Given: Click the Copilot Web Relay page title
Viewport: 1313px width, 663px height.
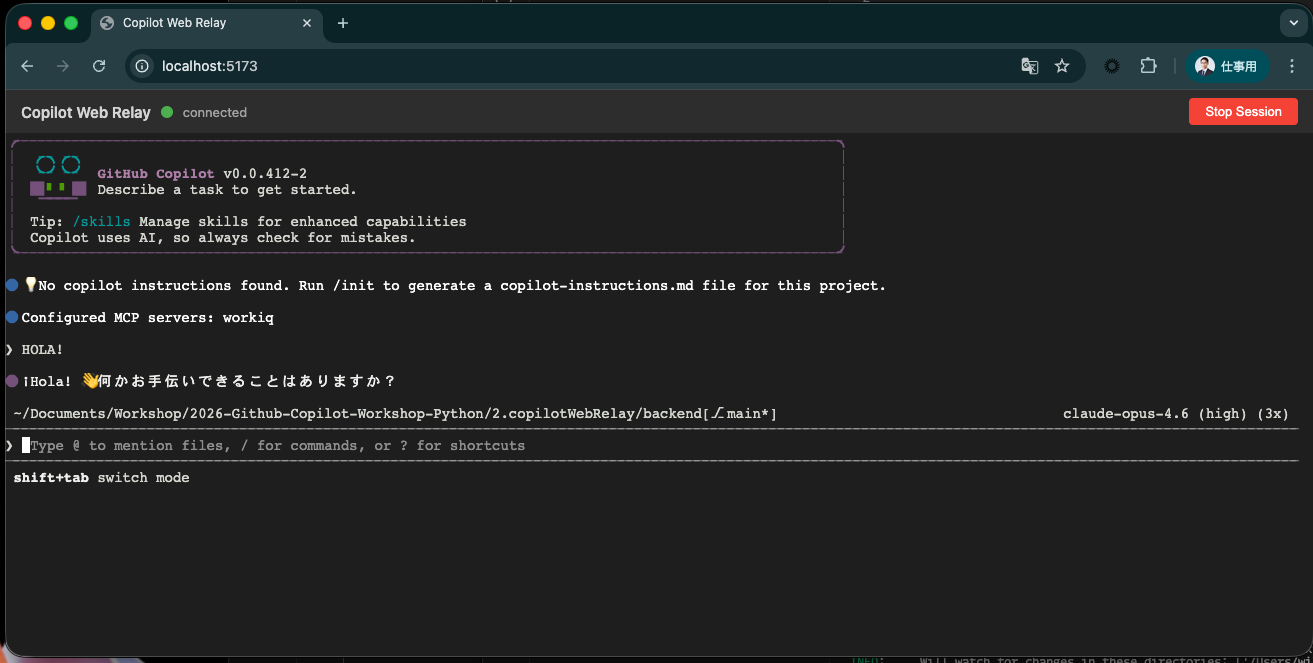Looking at the screenshot, I should pyautogui.click(x=86, y=112).
